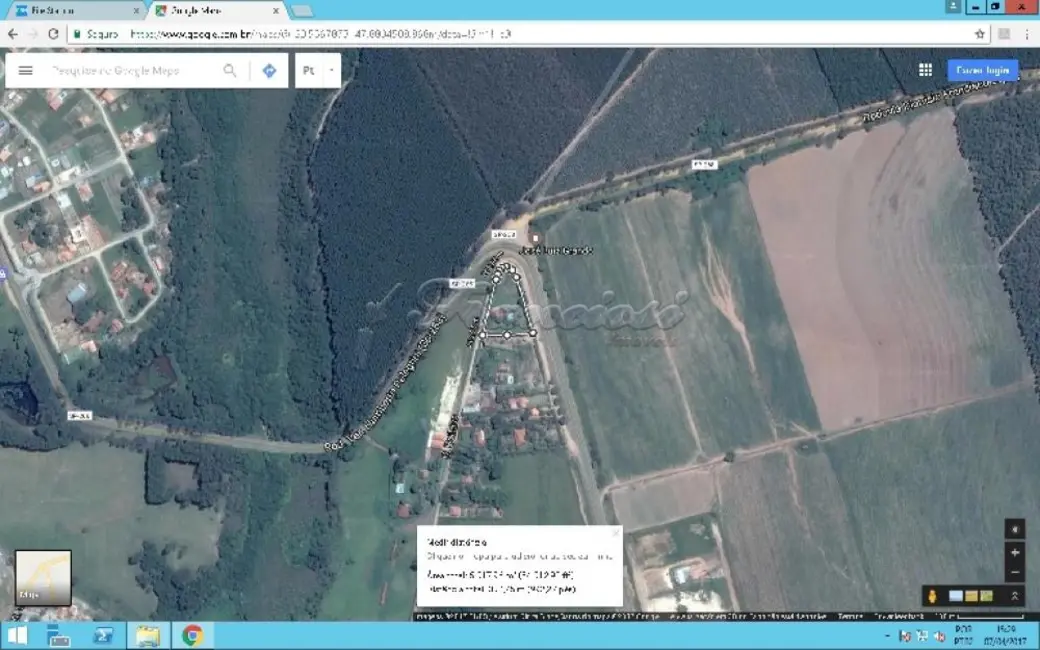Close the measure distance popup

point(615,533)
